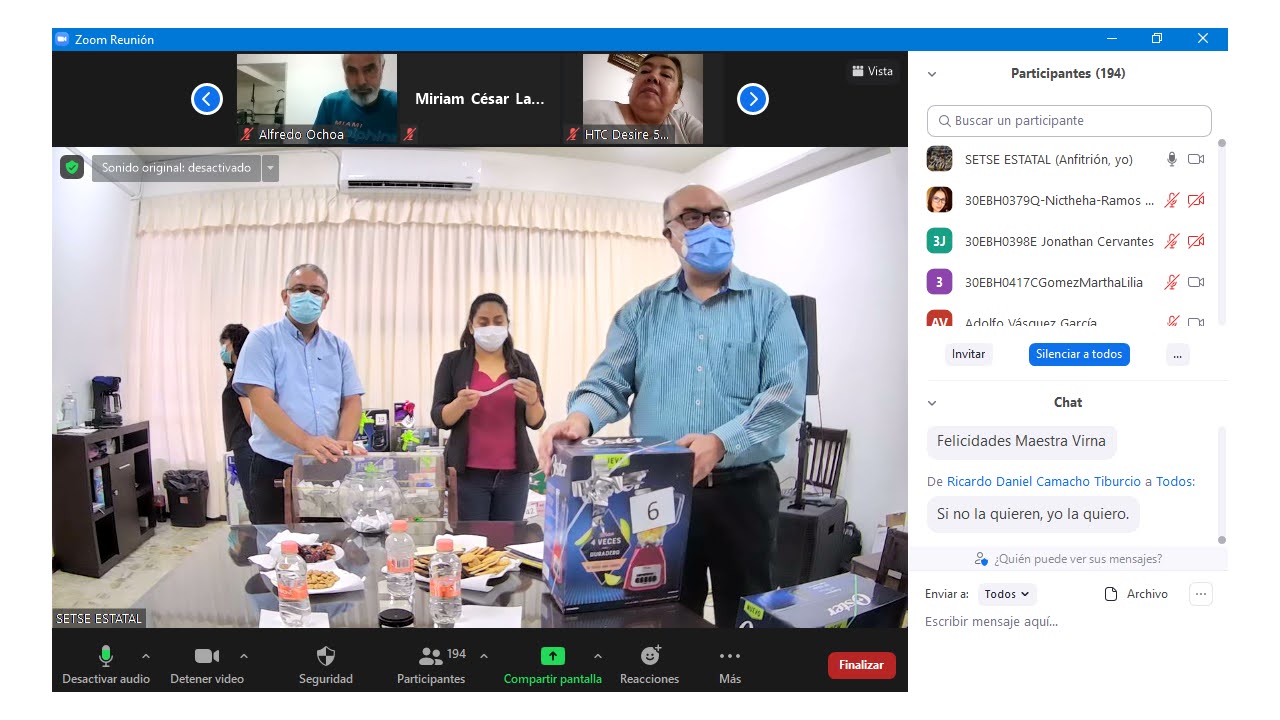Toggle the Participantes panel from the toolbar

(431, 656)
